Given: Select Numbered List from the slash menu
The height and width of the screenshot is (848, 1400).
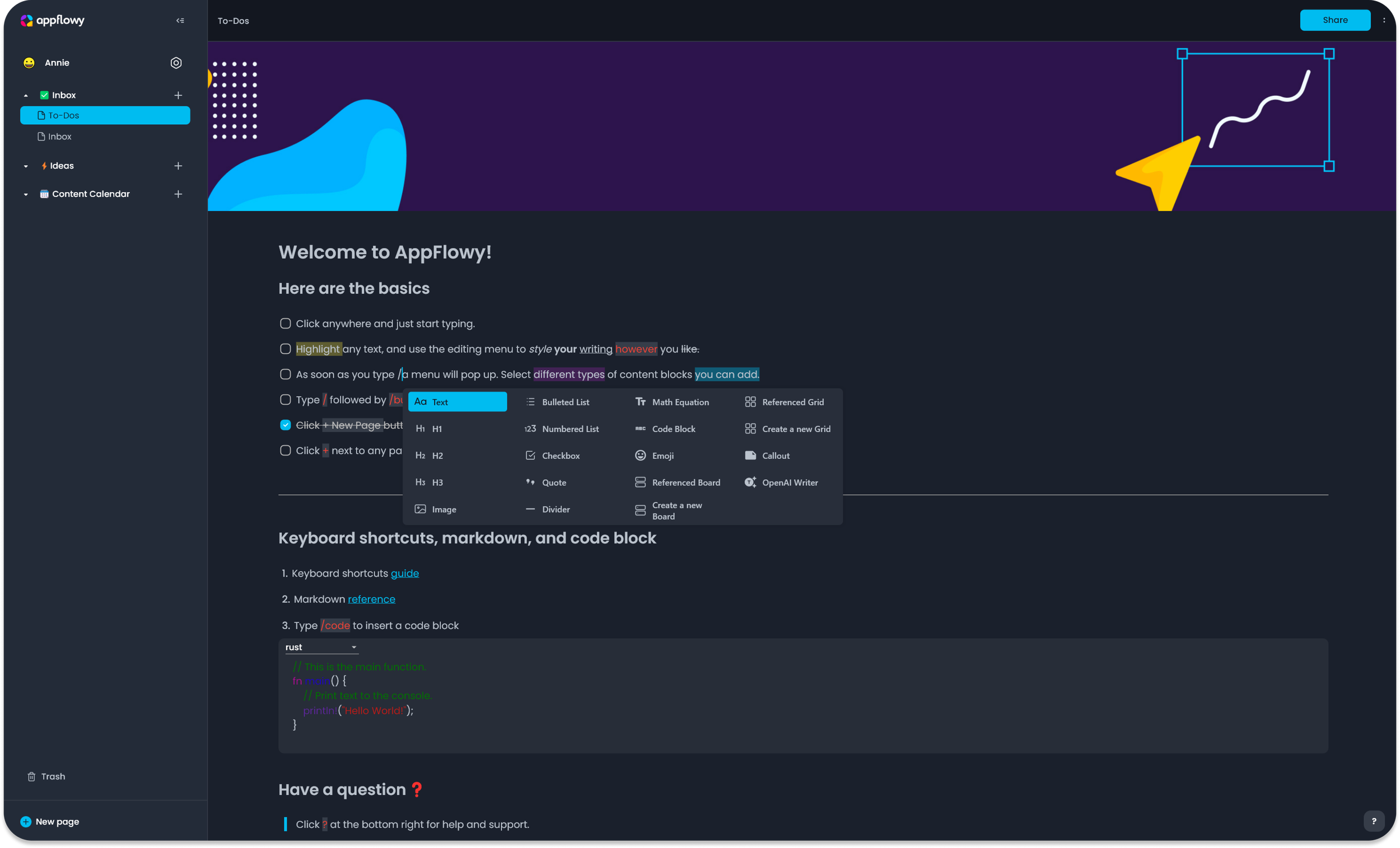Looking at the screenshot, I should coord(571,428).
